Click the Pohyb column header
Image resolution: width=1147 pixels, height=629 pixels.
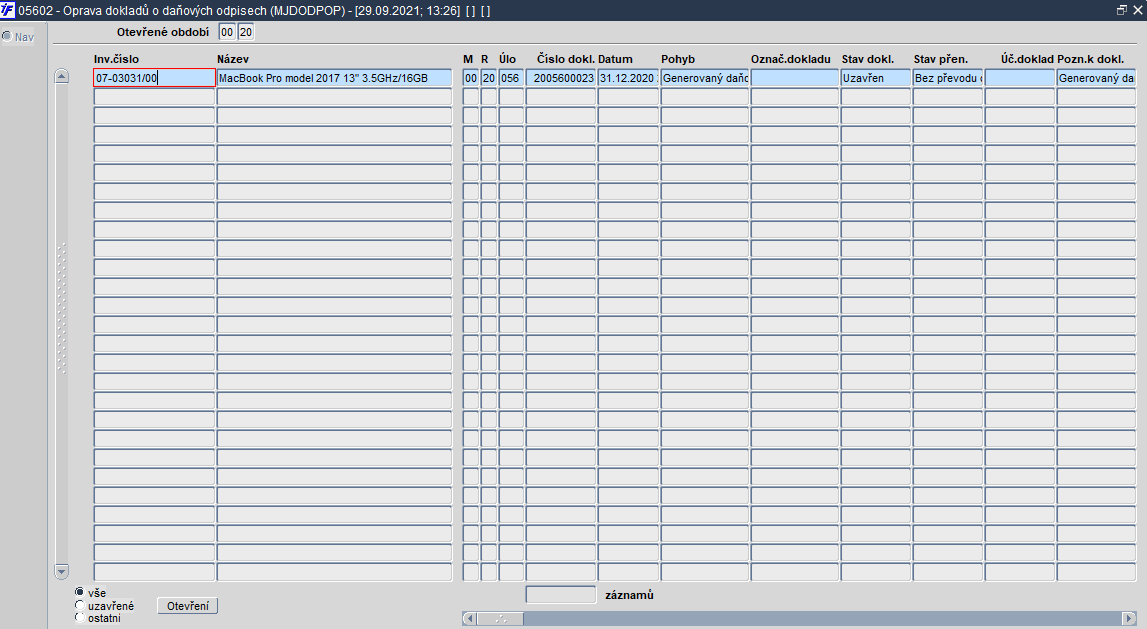678,59
